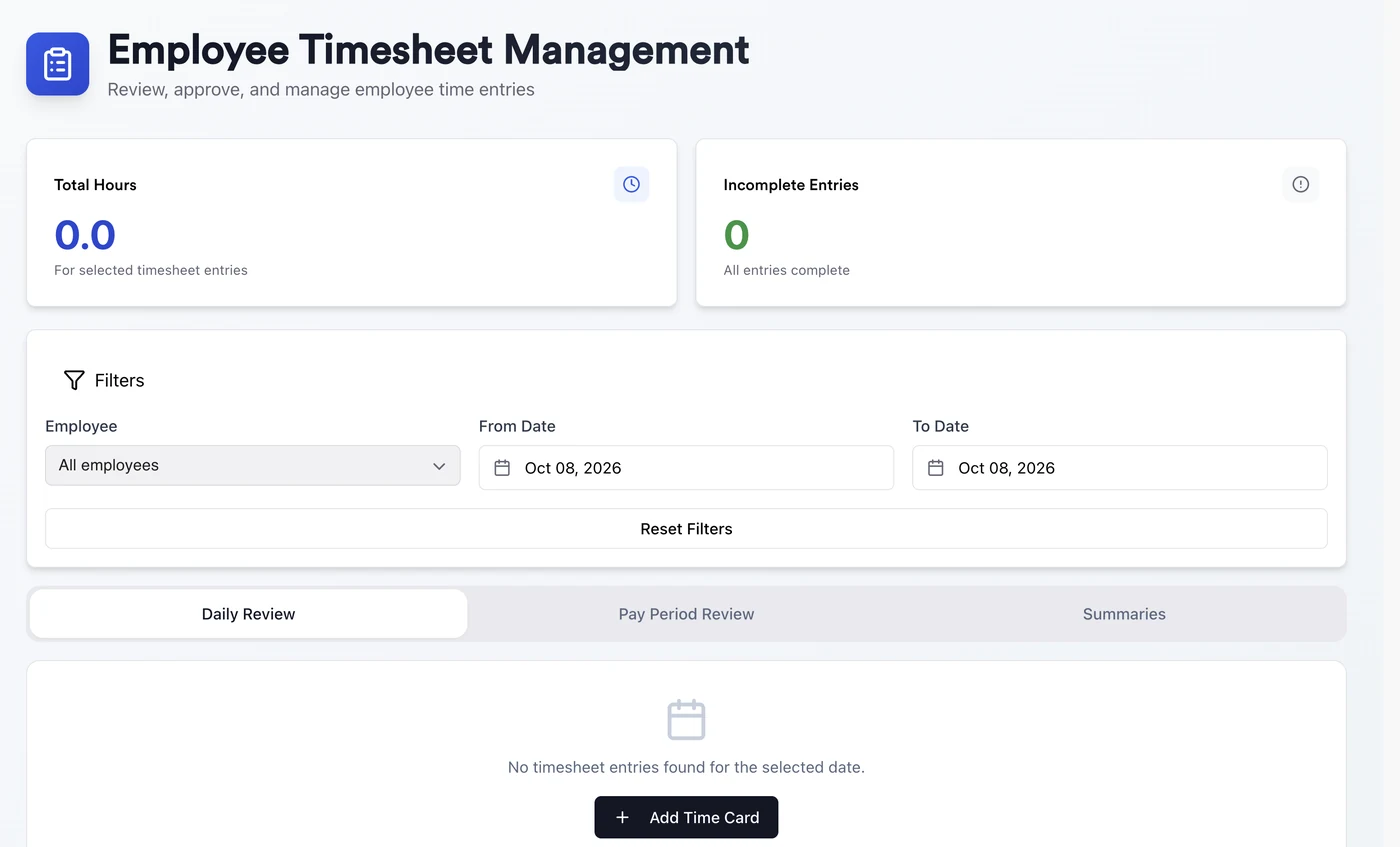
Task: Click the 0.0 total hours value
Action: coord(85,235)
